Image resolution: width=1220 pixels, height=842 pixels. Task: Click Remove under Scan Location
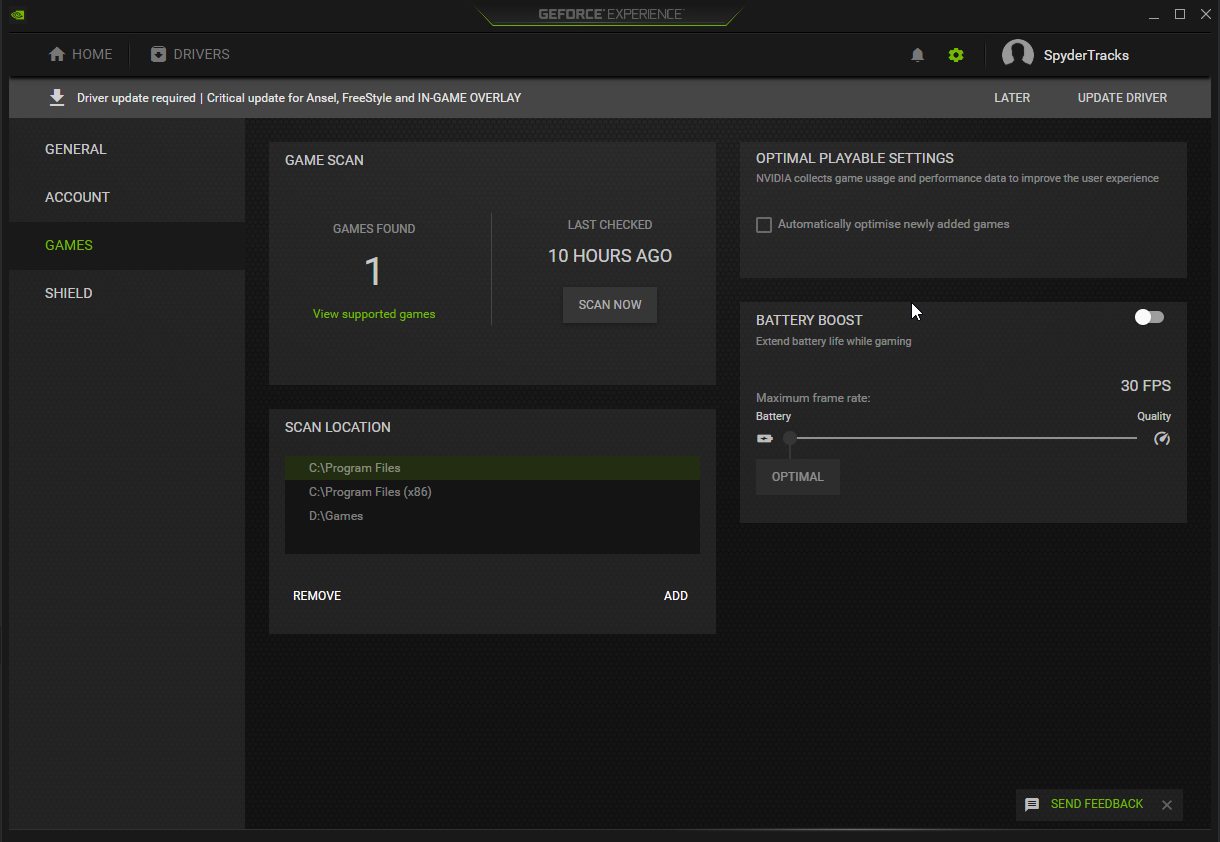point(317,596)
